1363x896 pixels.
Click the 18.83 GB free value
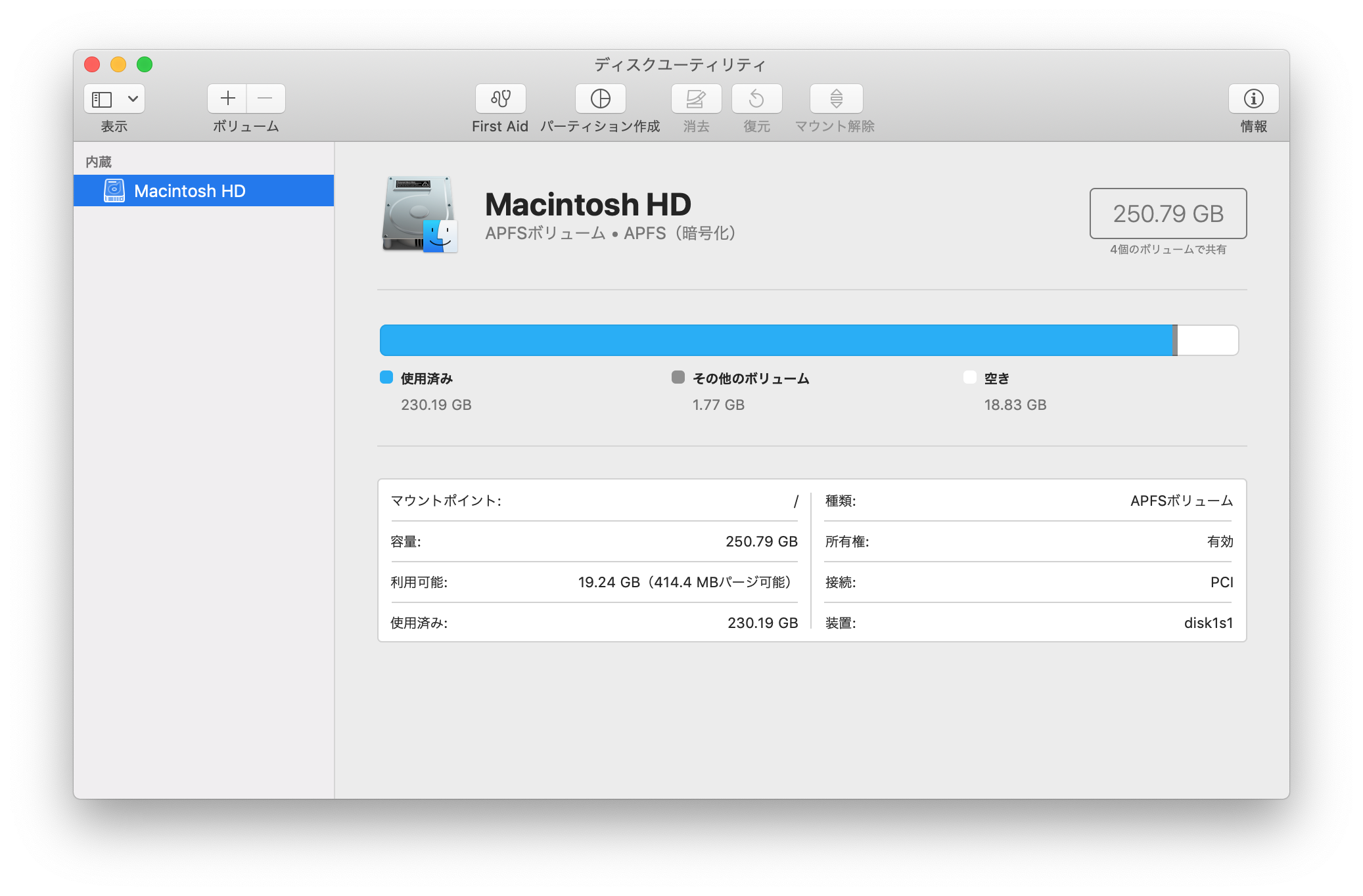point(1015,405)
